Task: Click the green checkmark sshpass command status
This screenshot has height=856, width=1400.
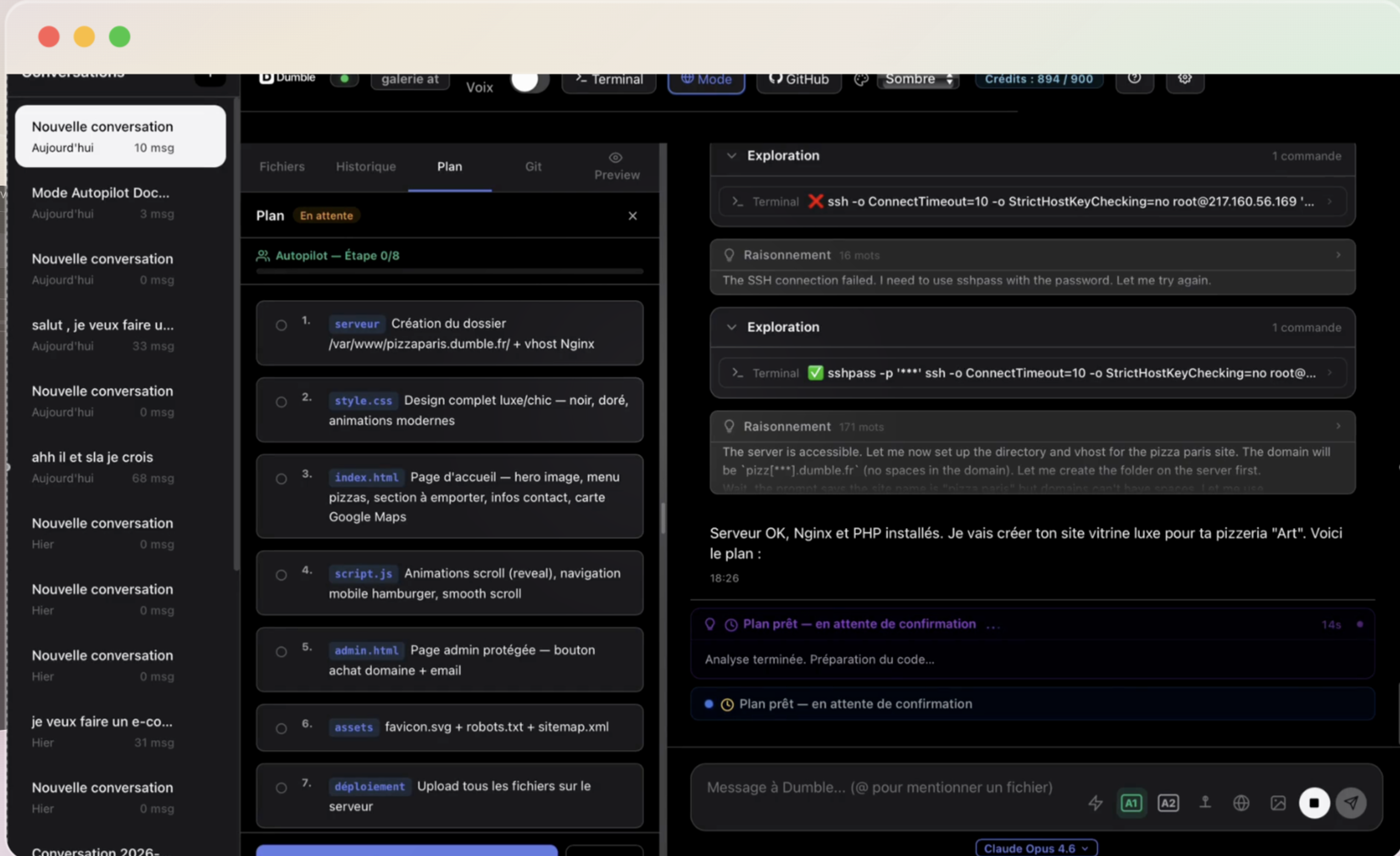Action: (x=815, y=373)
